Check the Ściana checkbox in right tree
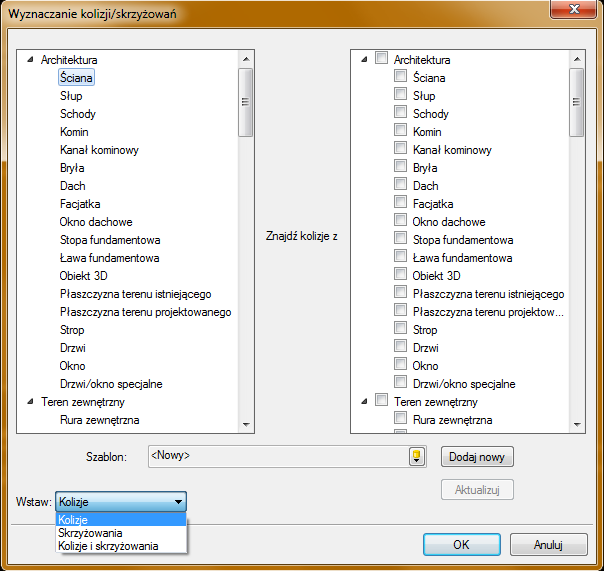604x571 pixels. [401, 76]
